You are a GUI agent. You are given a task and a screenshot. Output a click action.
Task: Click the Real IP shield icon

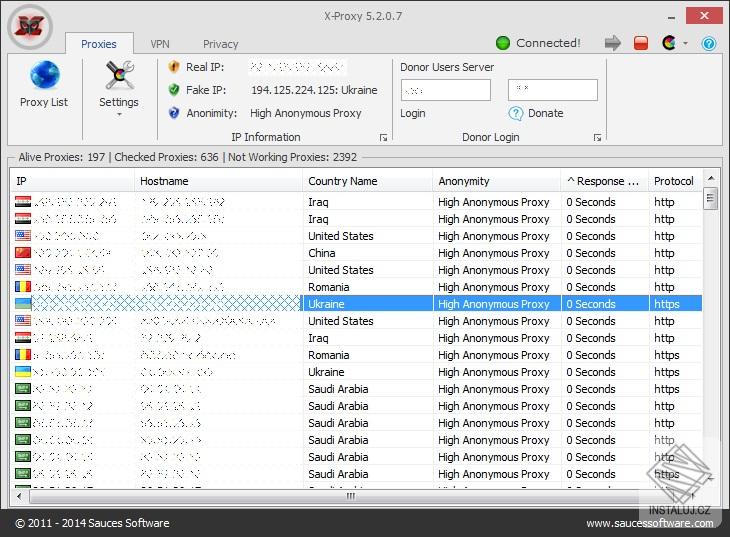point(174,67)
